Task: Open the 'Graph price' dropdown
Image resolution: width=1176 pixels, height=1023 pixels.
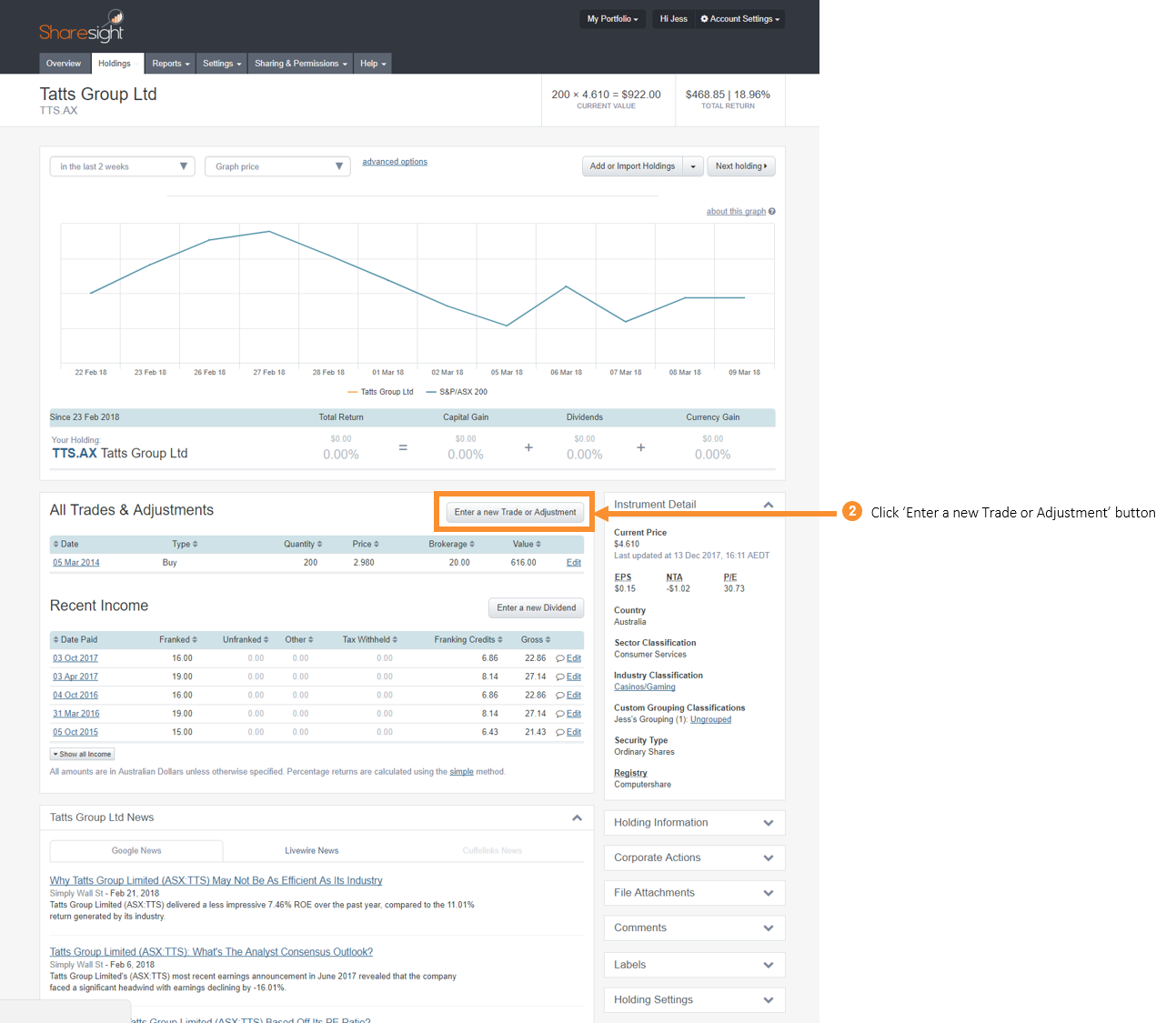Action: coord(277,166)
